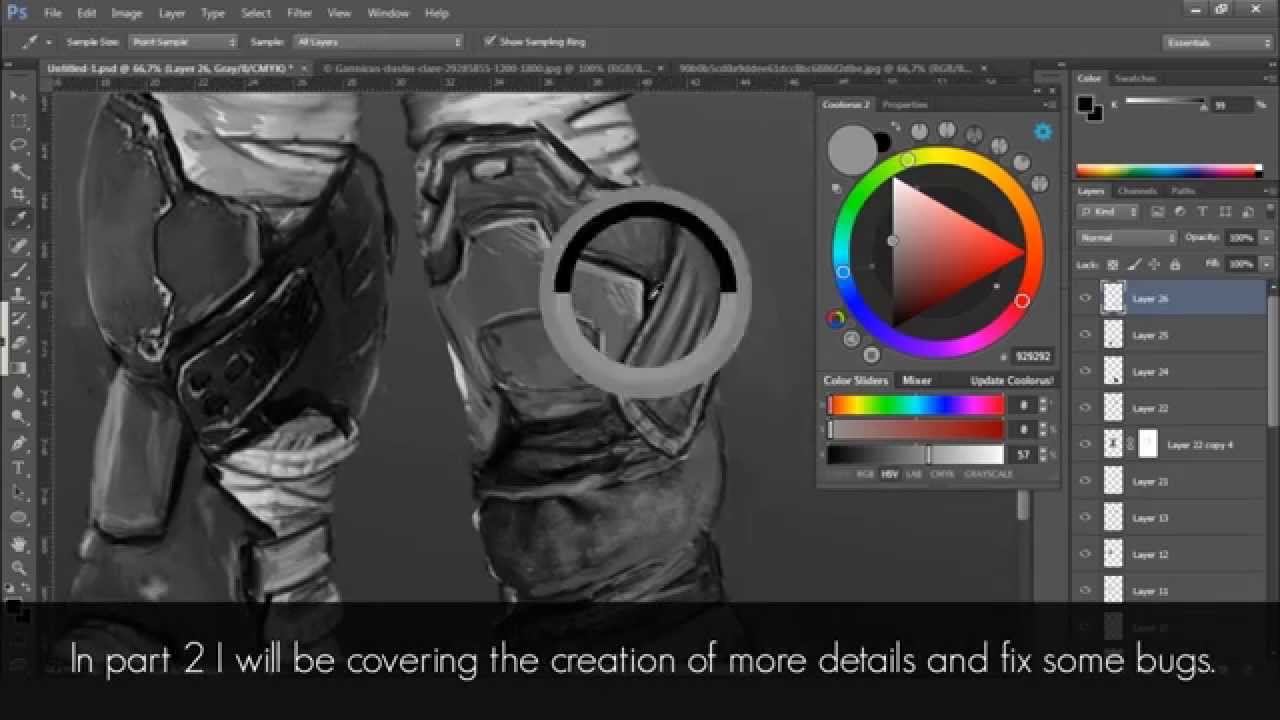
Task: Switch to the Paths tab
Action: click(x=1183, y=190)
